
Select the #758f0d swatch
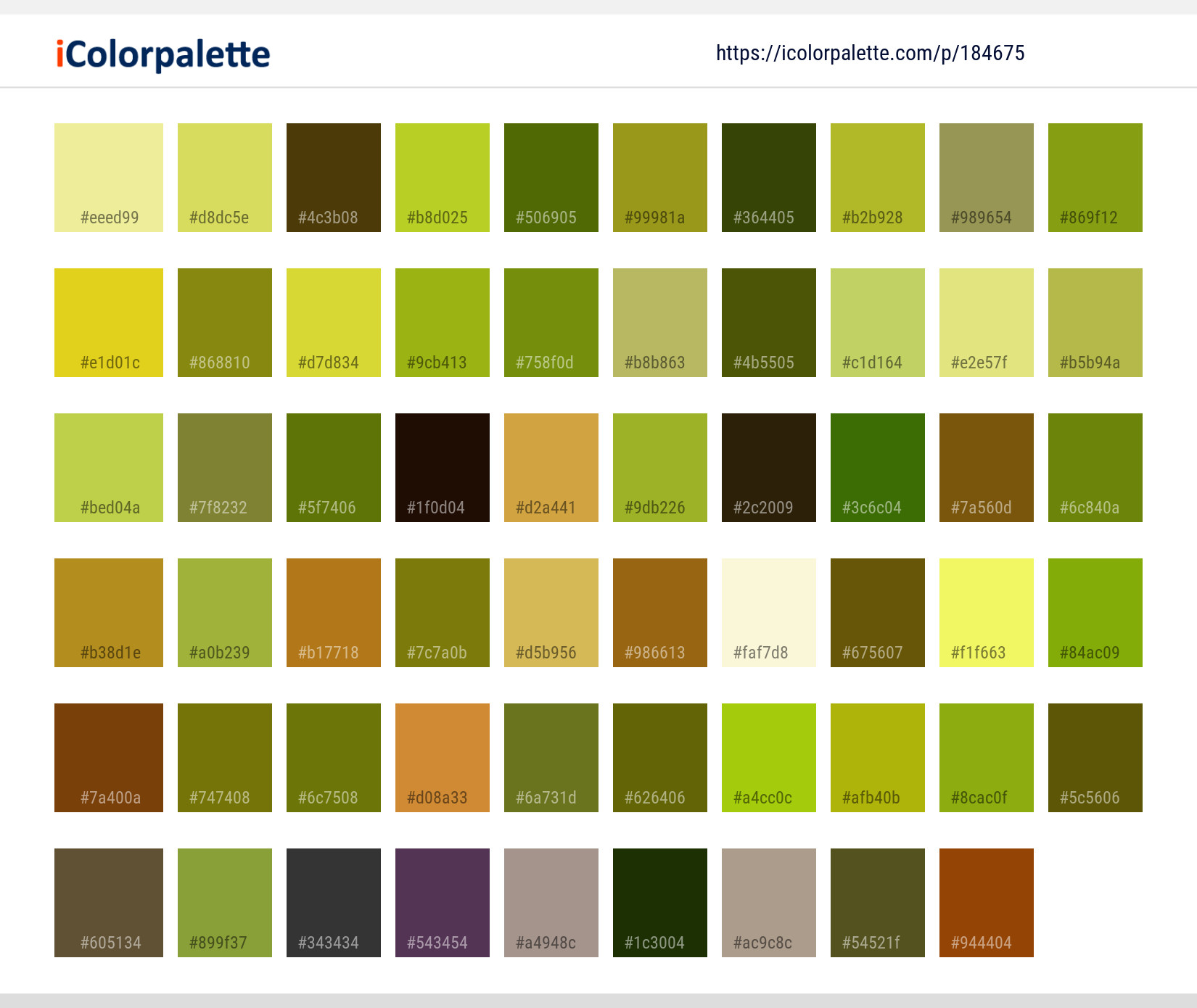pos(551,323)
